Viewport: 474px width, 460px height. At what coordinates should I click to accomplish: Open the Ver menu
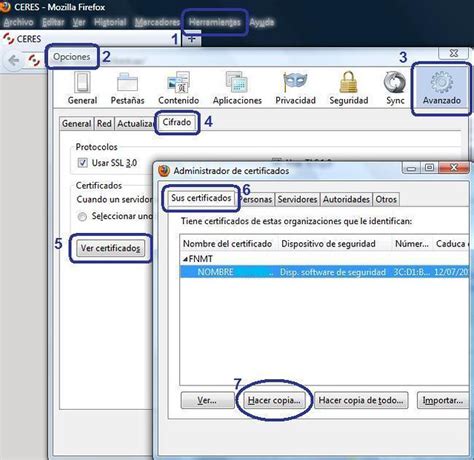tap(79, 22)
